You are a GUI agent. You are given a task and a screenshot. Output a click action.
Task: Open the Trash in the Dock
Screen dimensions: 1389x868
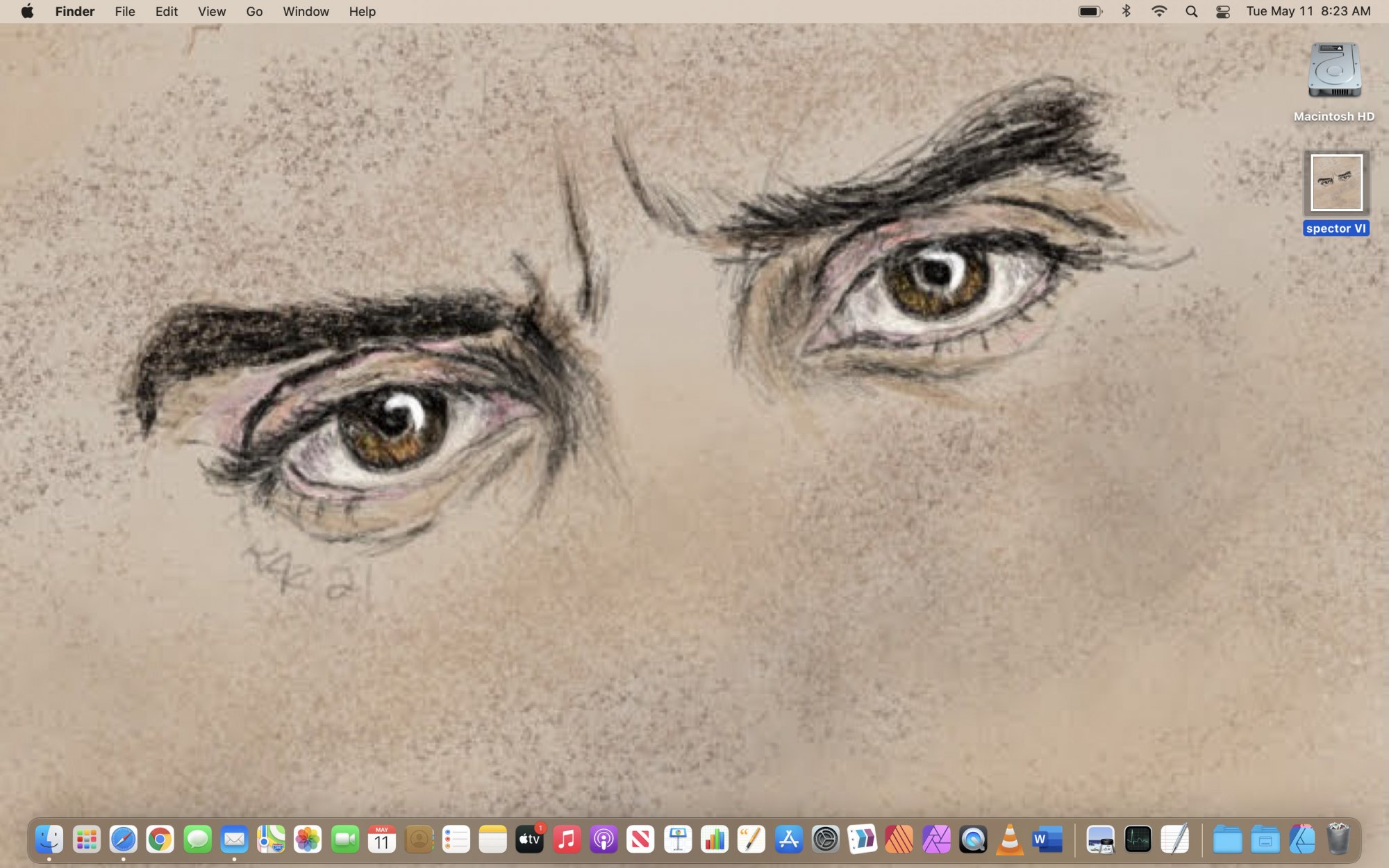[x=1338, y=840]
